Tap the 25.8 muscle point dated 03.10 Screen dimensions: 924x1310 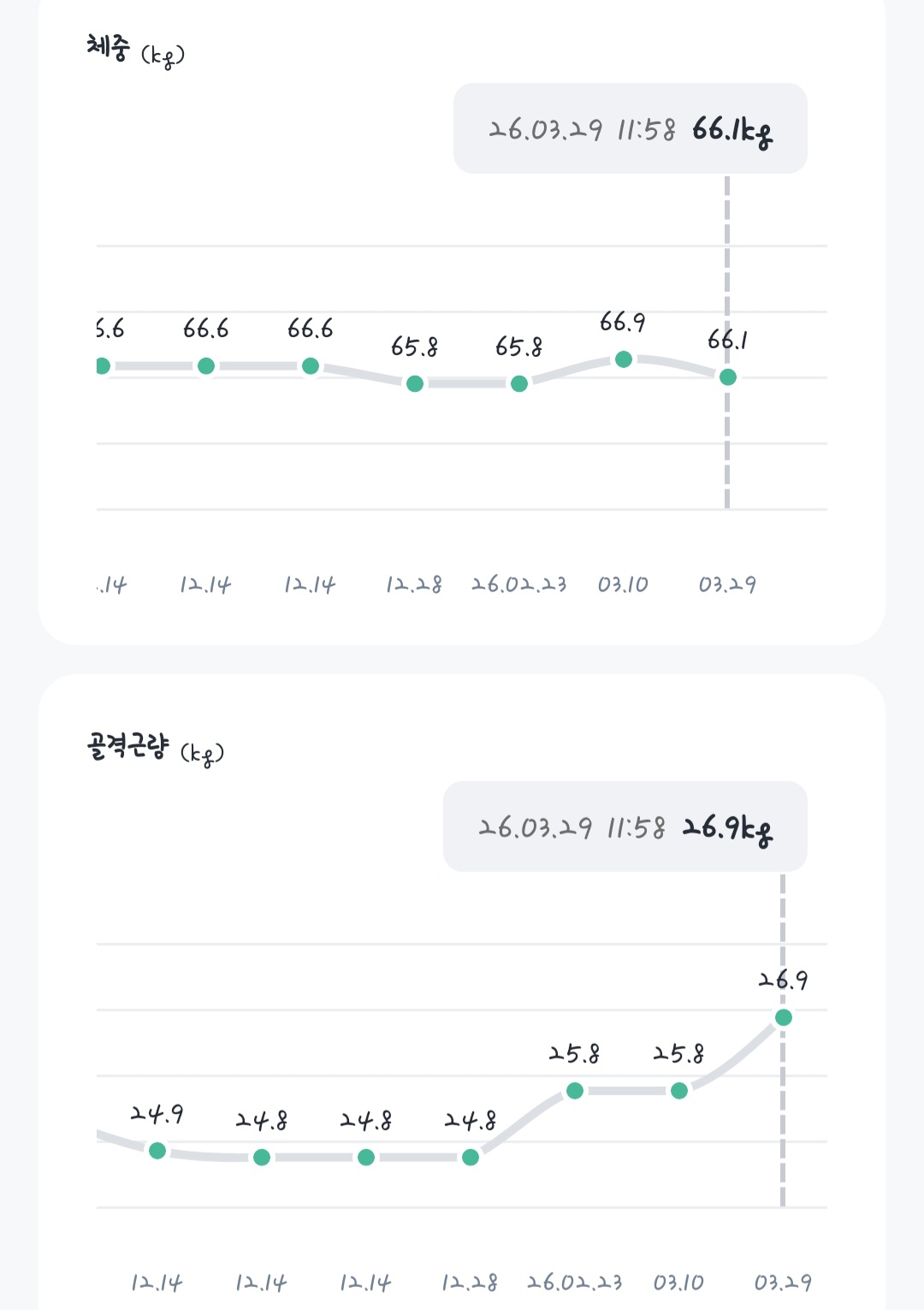point(679,1090)
